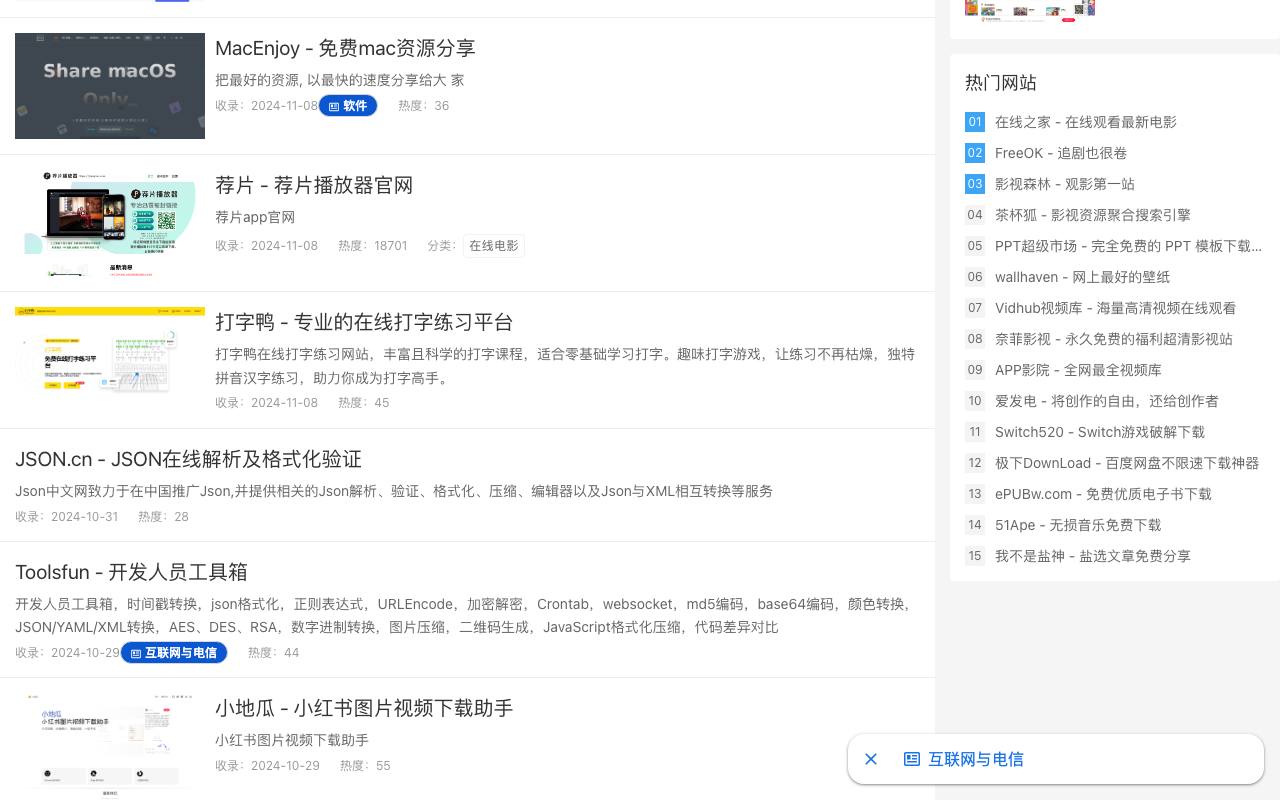Image resolution: width=1280 pixels, height=800 pixels.
Task: Open the 荐片 - 荐片播放器官网 title link
Action: [x=314, y=185]
